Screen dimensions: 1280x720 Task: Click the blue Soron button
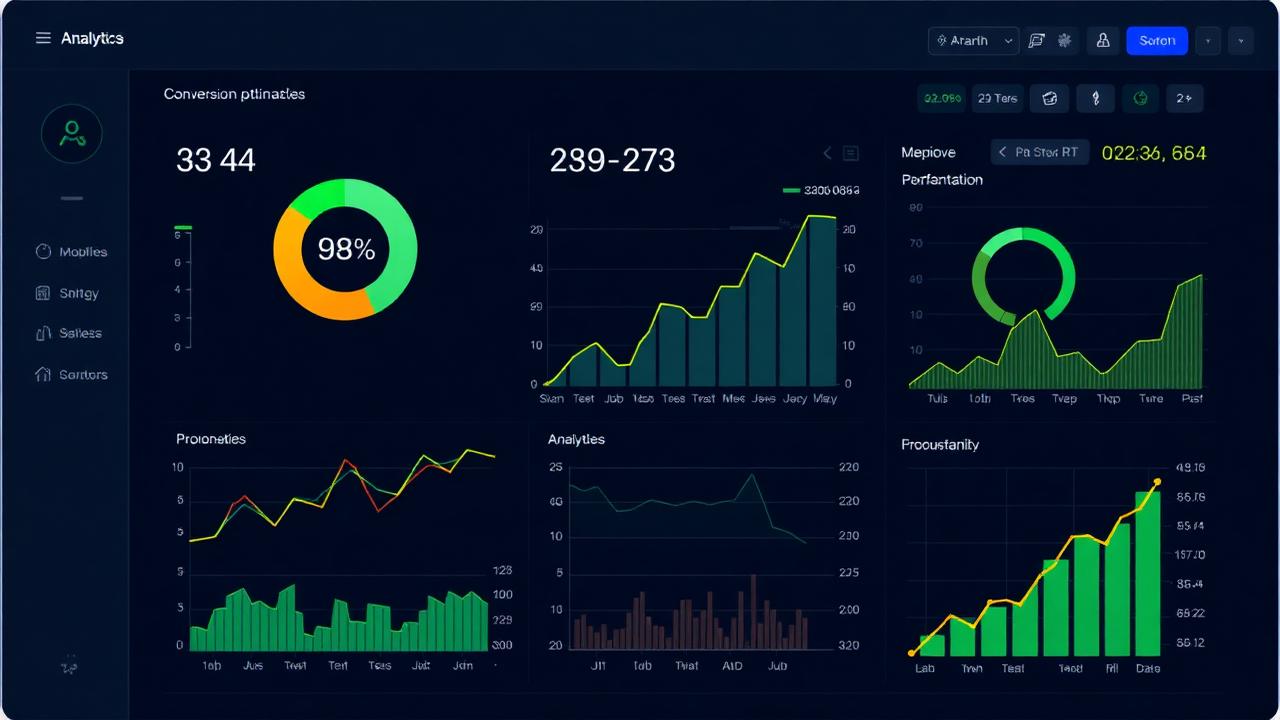pyautogui.click(x=1157, y=41)
